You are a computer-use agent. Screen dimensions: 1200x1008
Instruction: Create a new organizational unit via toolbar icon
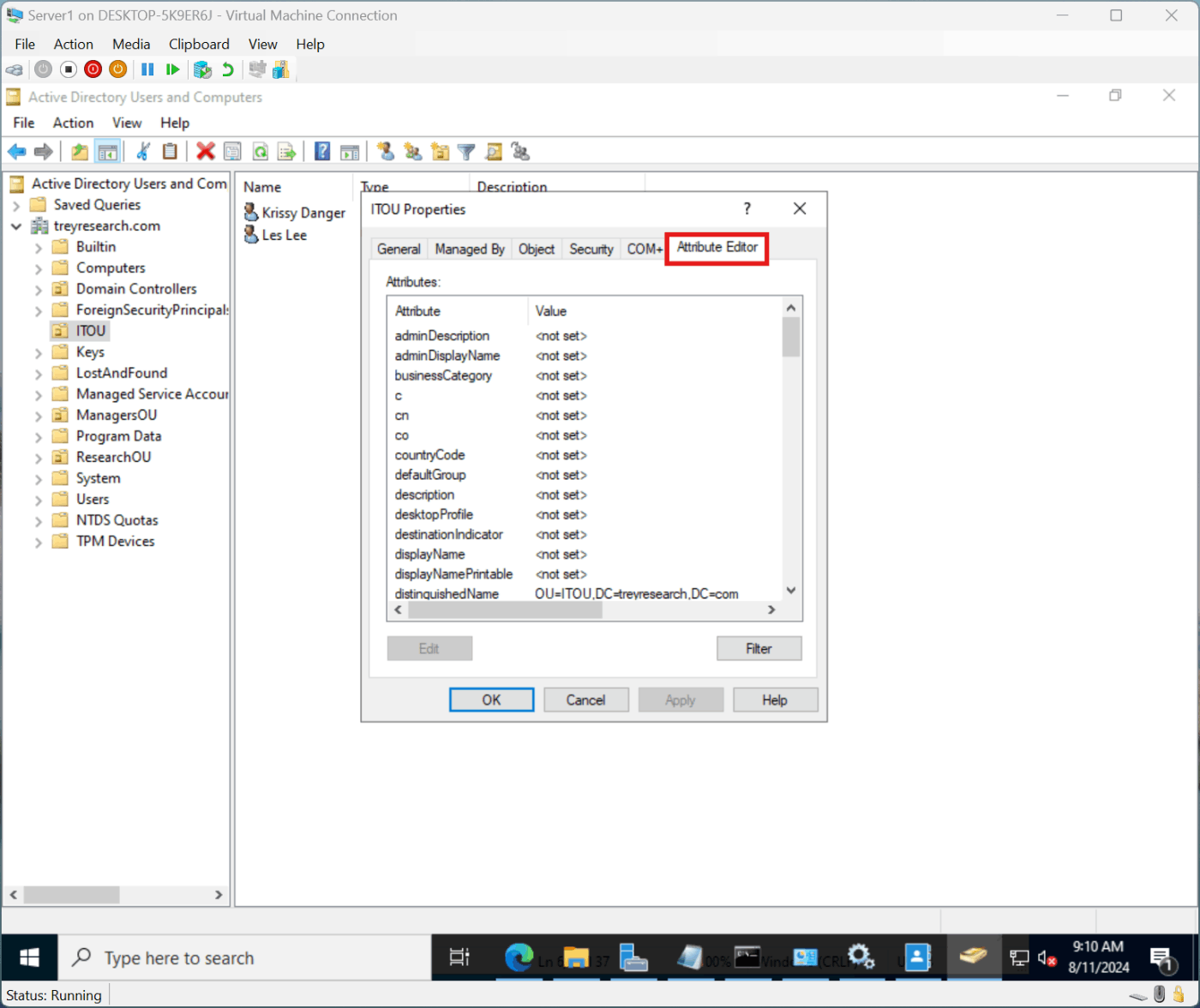pos(440,152)
